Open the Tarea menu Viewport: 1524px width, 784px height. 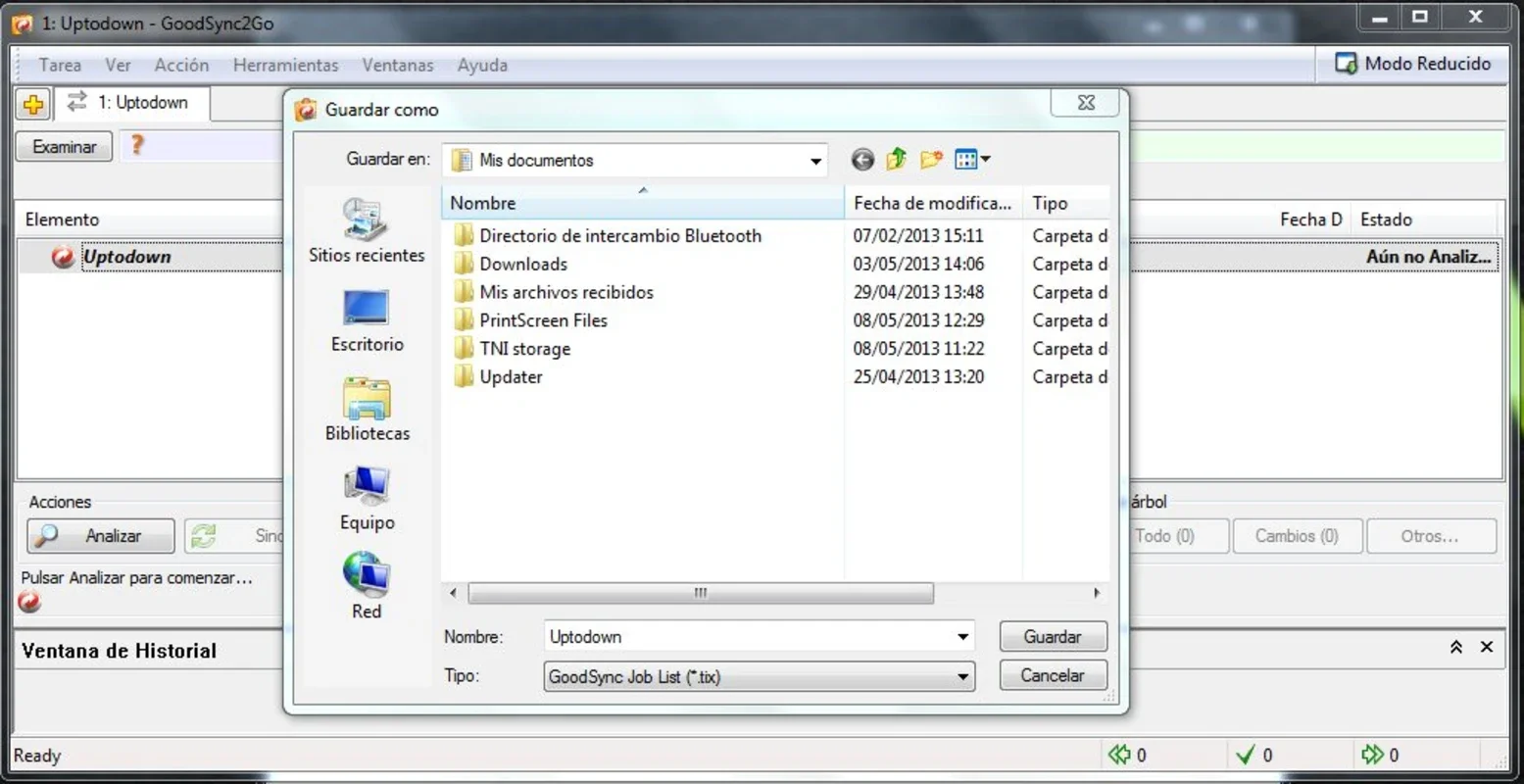60,65
